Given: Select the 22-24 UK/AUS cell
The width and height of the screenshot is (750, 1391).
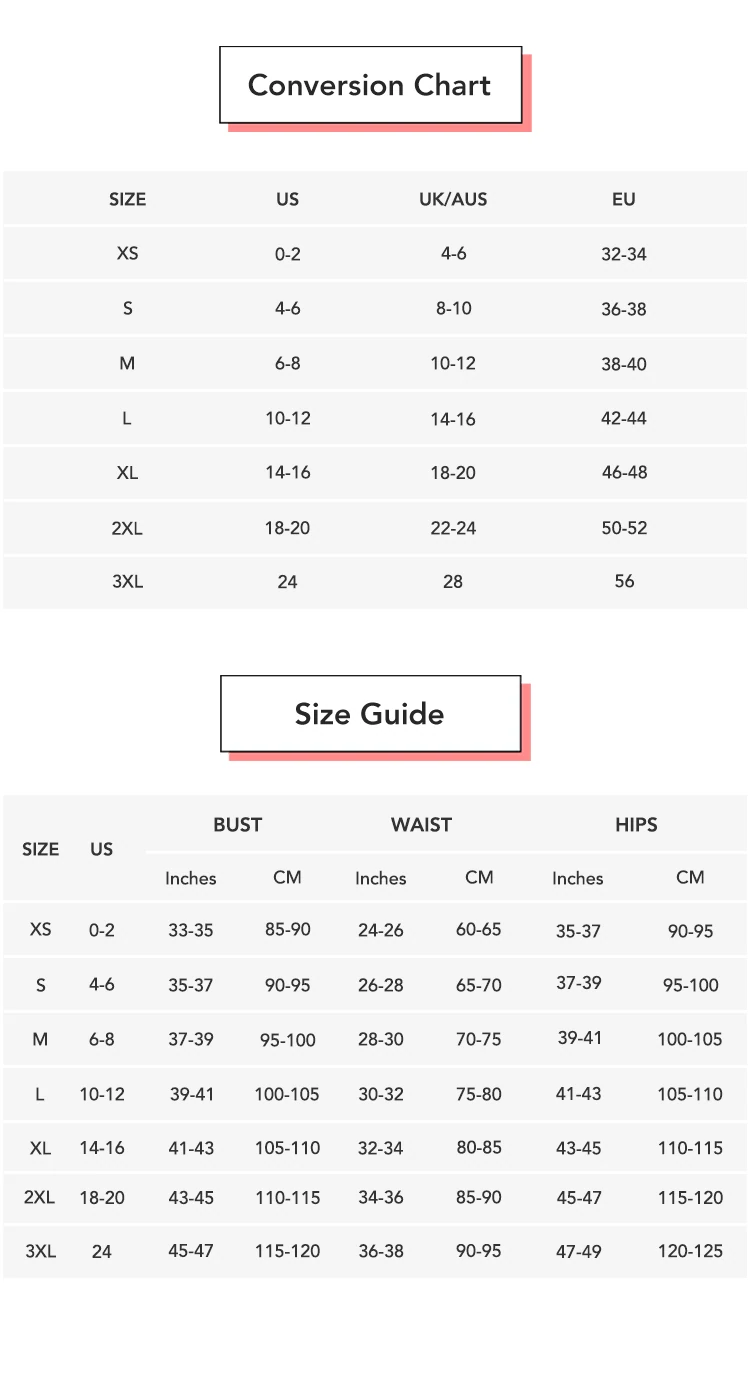Looking at the screenshot, I should click(x=453, y=527).
